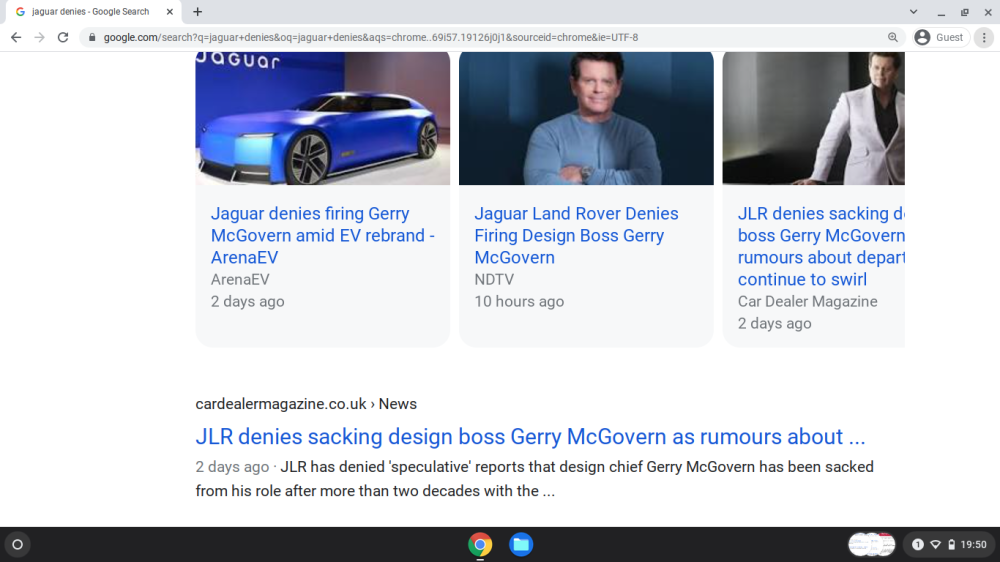This screenshot has height=562, width=1000.
Task: Reload the Google search page
Action: point(62,38)
